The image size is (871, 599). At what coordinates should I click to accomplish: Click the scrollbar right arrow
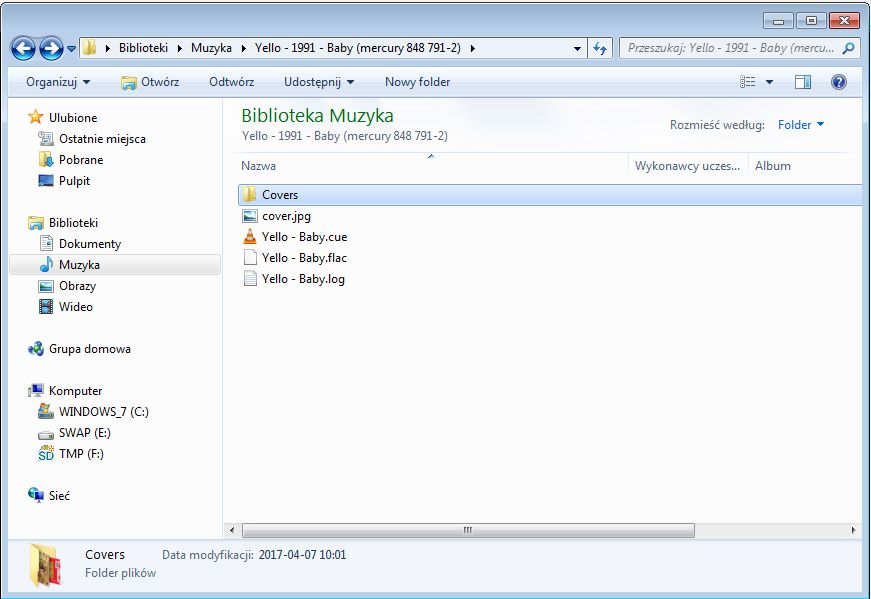[x=853, y=530]
